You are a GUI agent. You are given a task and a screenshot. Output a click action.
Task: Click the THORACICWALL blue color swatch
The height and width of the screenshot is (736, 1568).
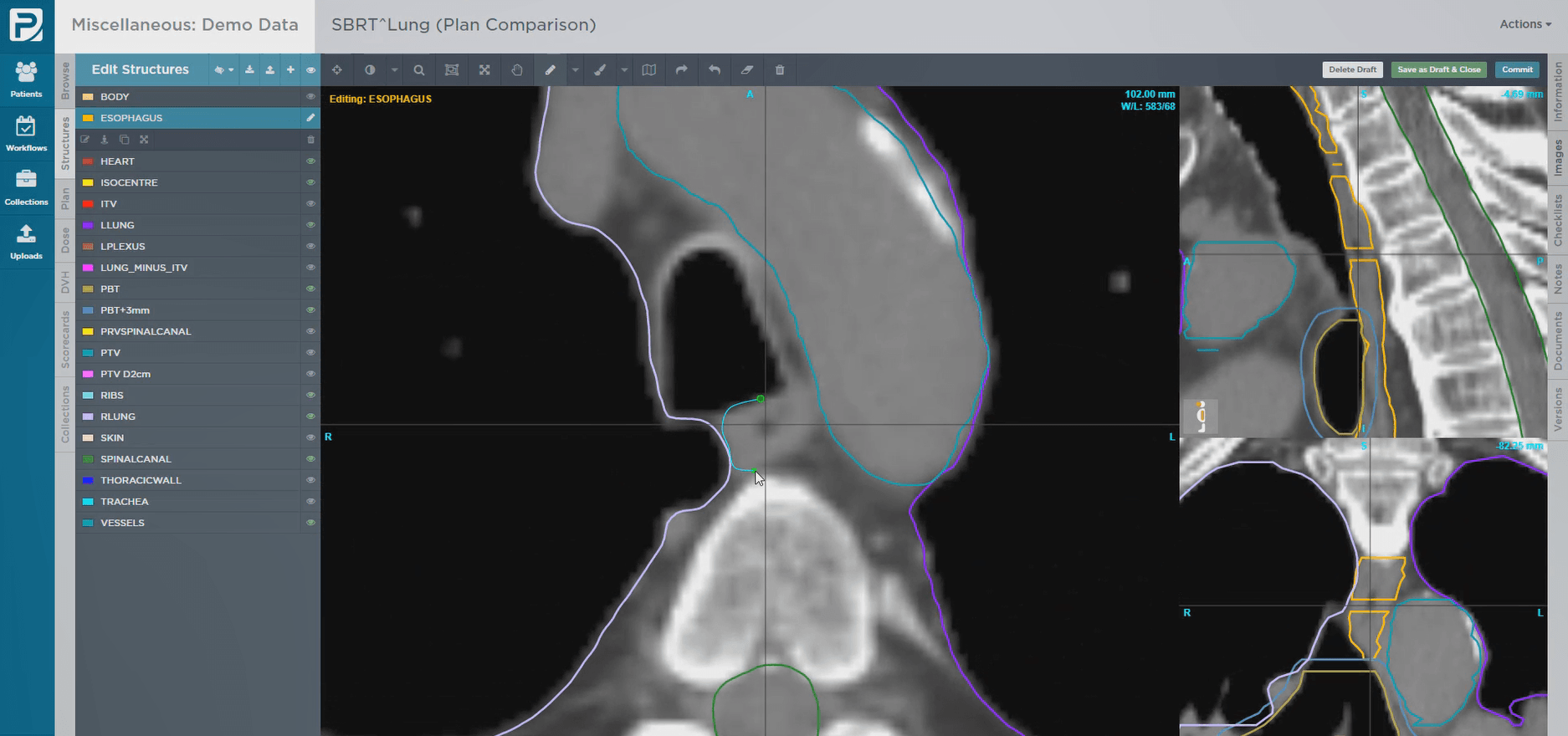pos(88,480)
